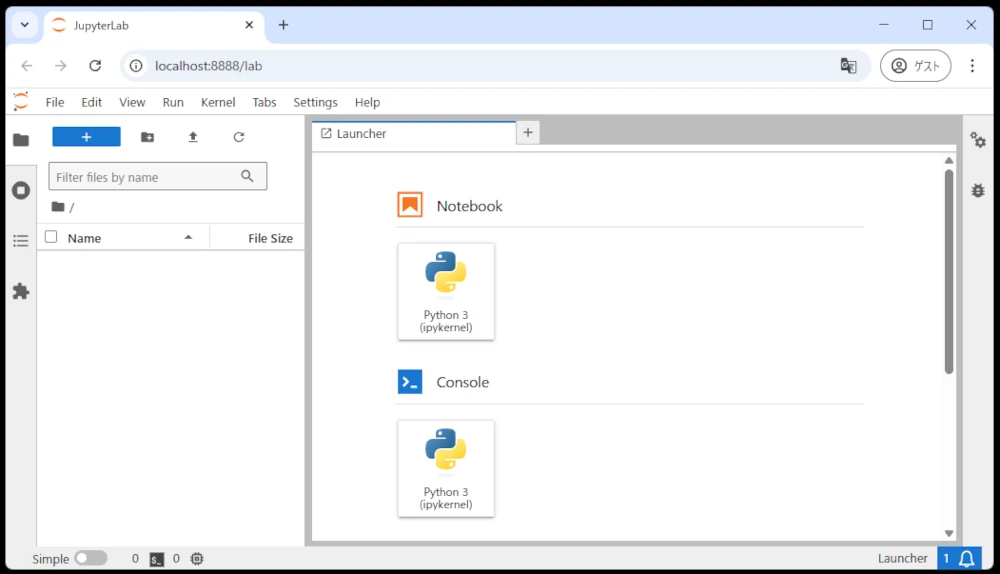Tick the select-all checkbox beside Name
Screen dimensions: 1000x574
click(x=51, y=237)
